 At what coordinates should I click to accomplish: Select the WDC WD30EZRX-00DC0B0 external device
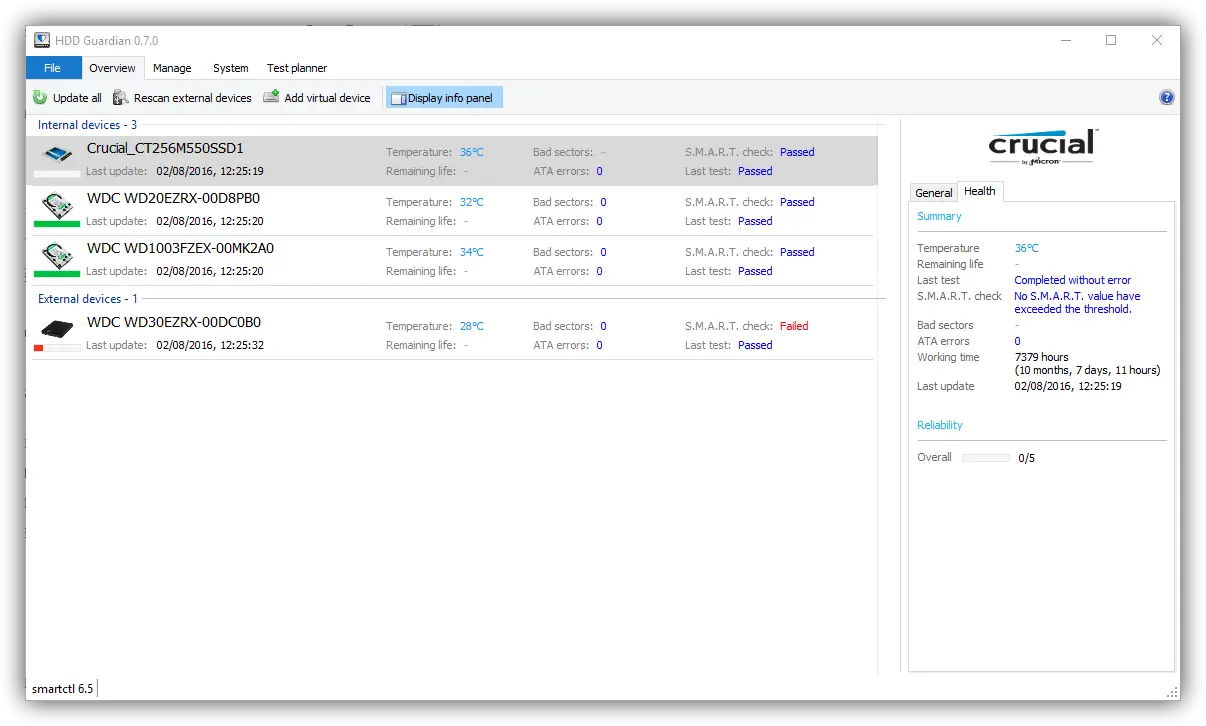(x=453, y=335)
